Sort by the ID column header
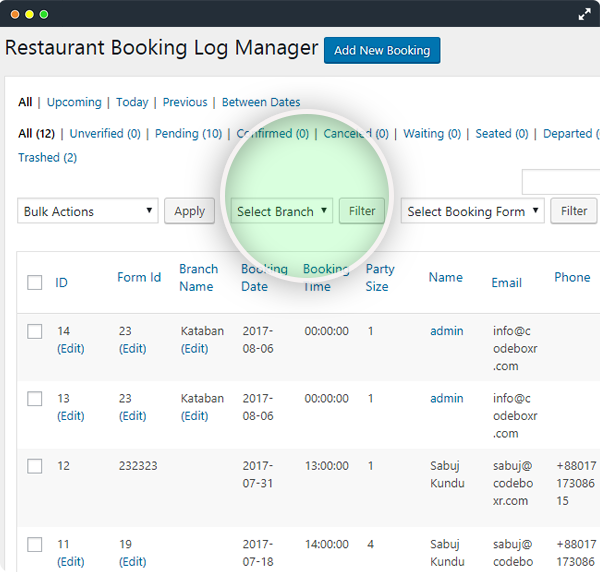Screen dimensions: 600x572 [61, 282]
